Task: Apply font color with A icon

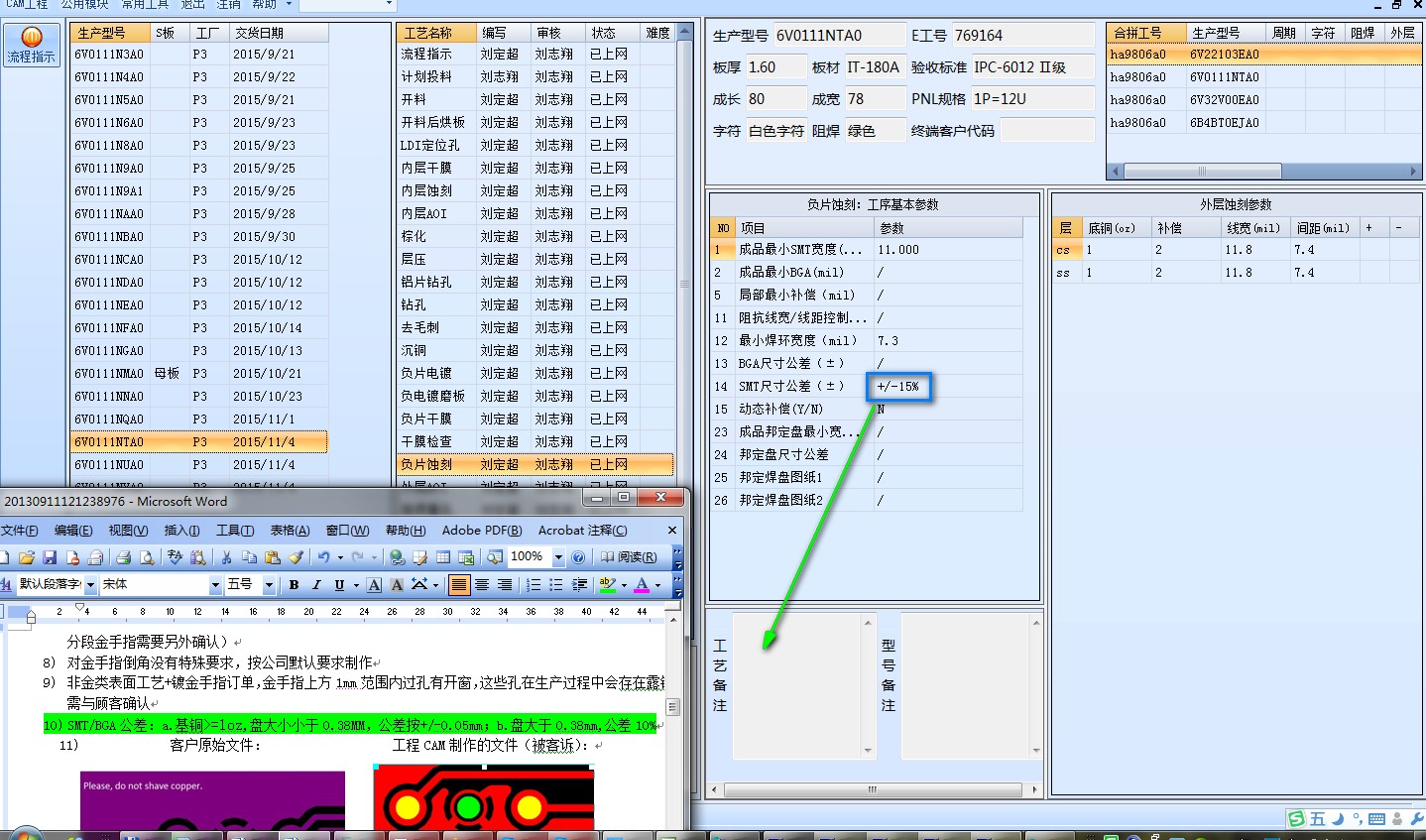Action: [643, 585]
